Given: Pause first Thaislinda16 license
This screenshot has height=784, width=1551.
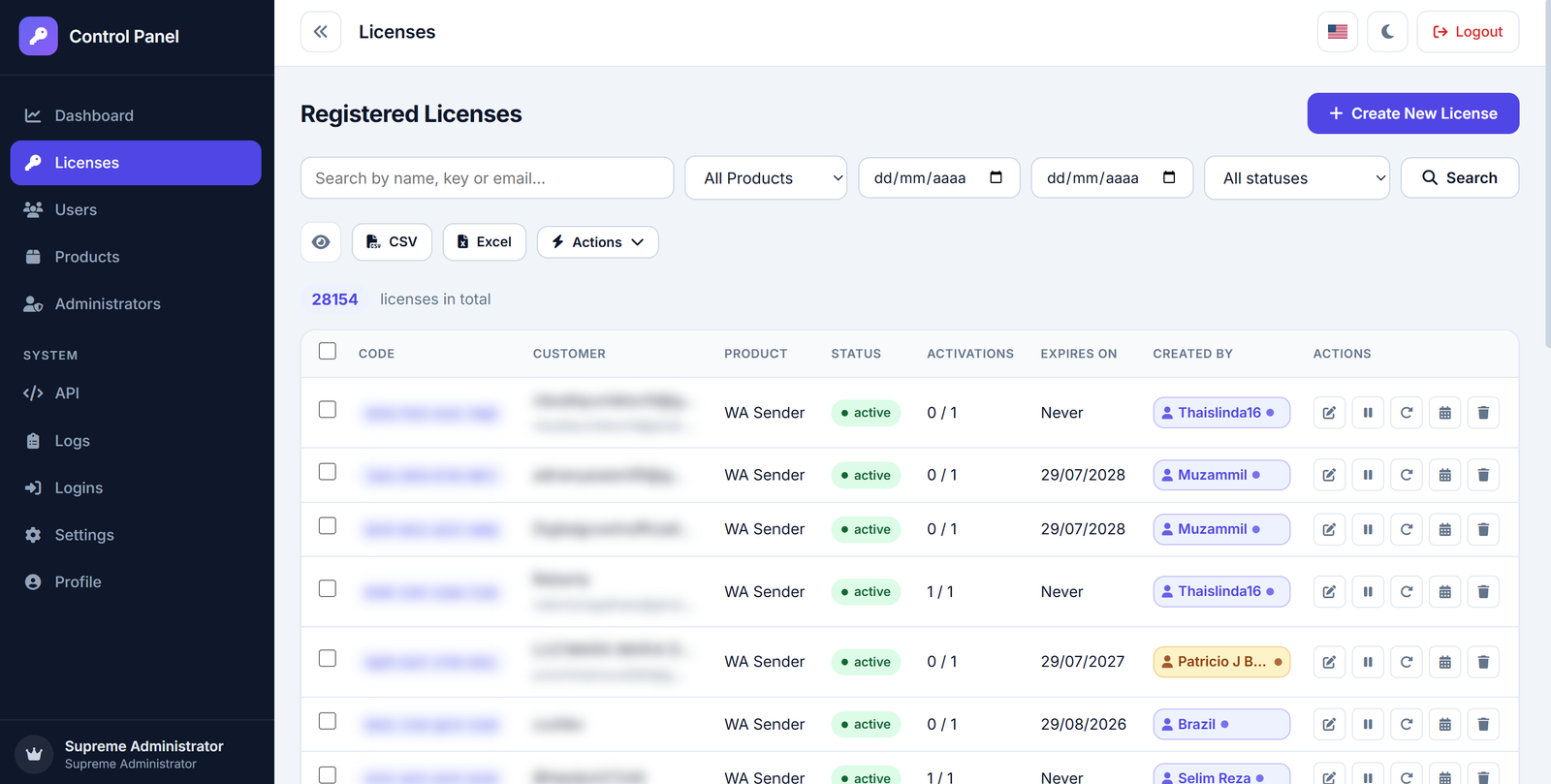Looking at the screenshot, I should (x=1368, y=413).
